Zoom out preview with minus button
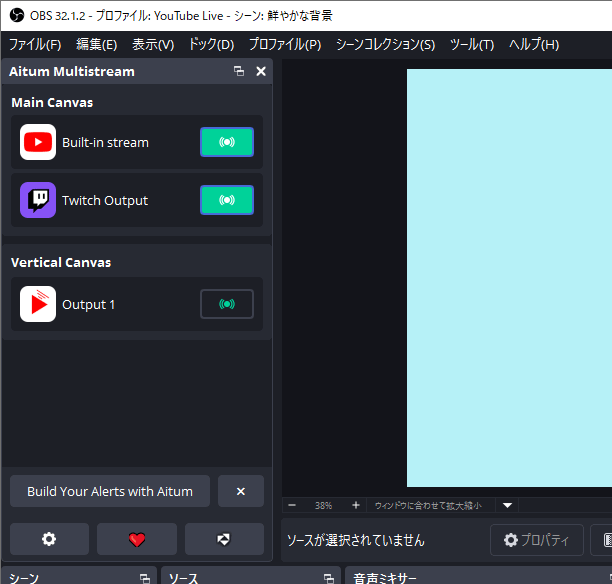Viewport: 612px width, 584px height. coord(292,506)
